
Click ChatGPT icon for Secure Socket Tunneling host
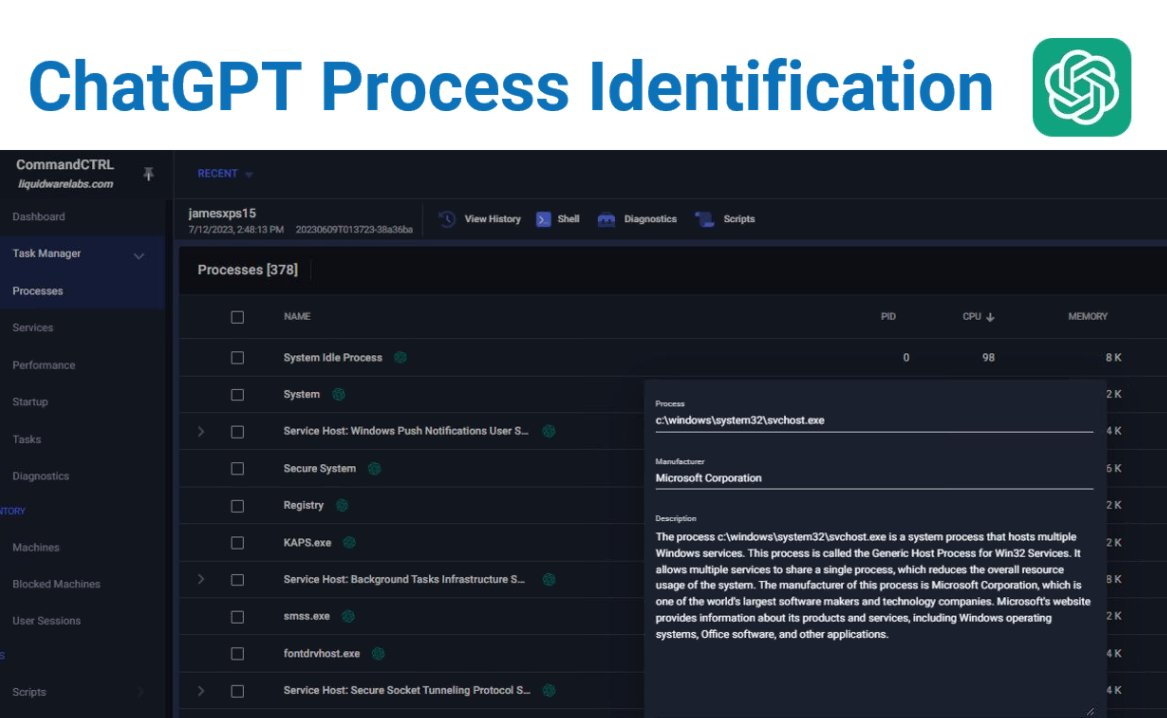pos(549,690)
